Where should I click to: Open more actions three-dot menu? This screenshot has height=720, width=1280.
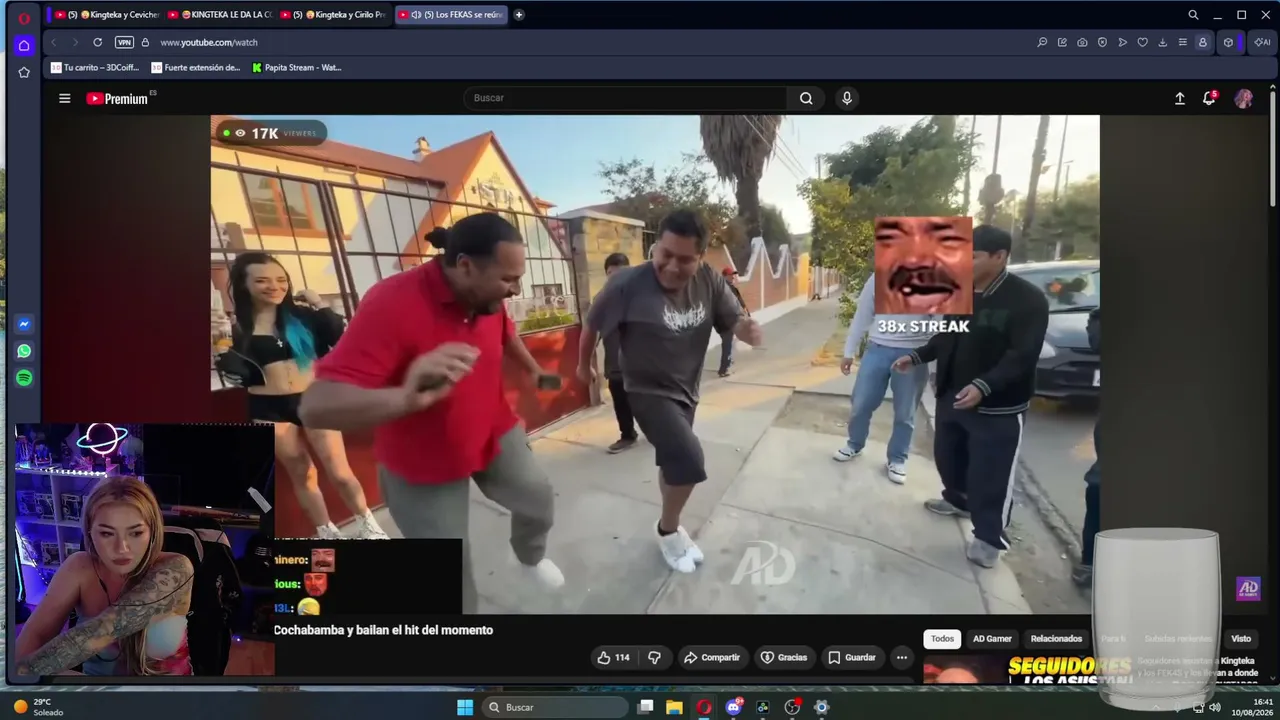[x=902, y=657]
